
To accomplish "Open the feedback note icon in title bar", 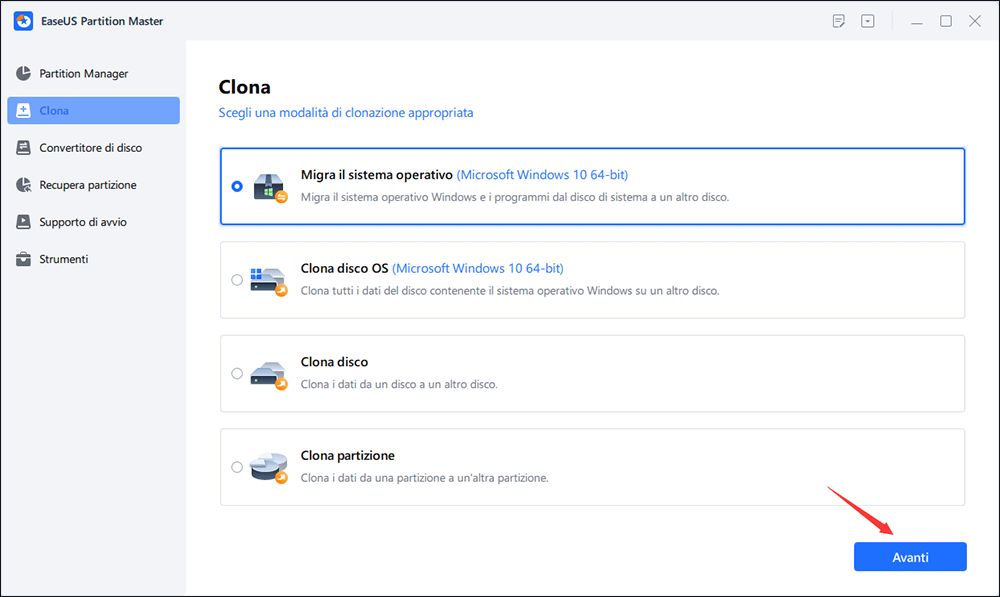I will coord(839,21).
